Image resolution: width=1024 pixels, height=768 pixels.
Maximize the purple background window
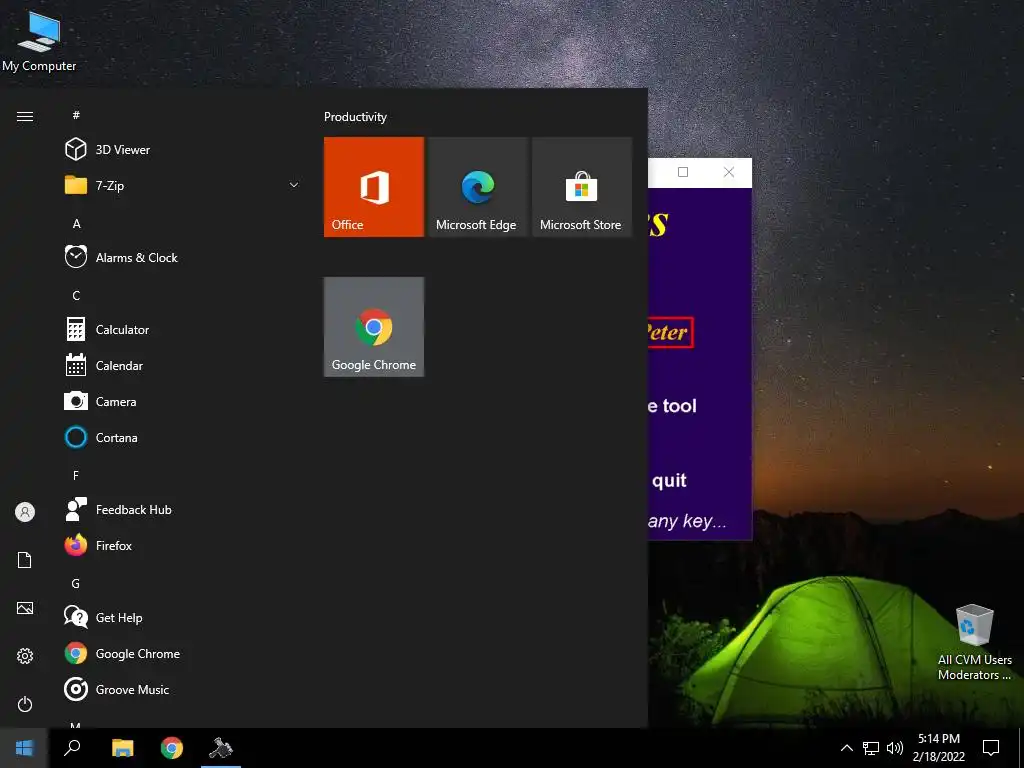click(x=683, y=172)
